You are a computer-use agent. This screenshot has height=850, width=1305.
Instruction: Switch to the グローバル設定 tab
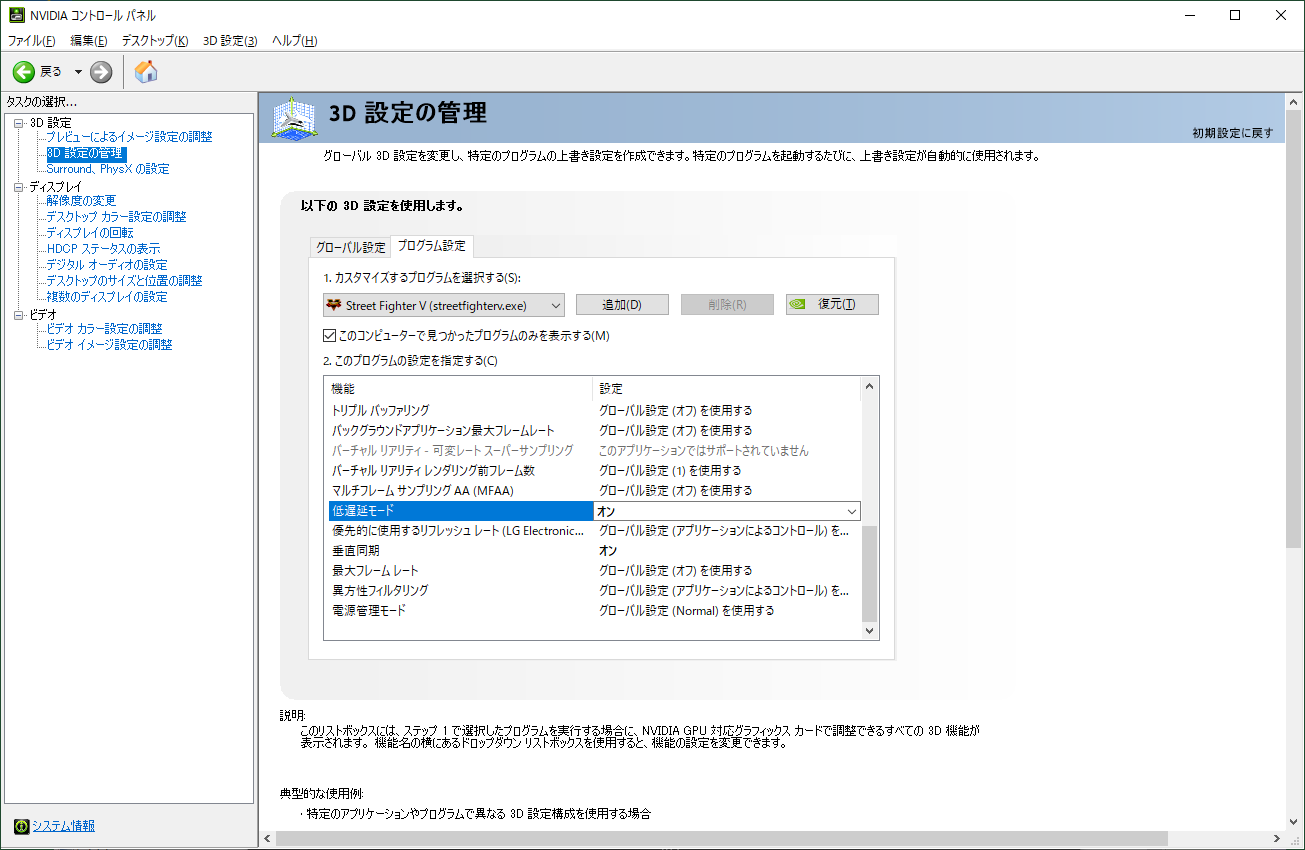[348, 245]
